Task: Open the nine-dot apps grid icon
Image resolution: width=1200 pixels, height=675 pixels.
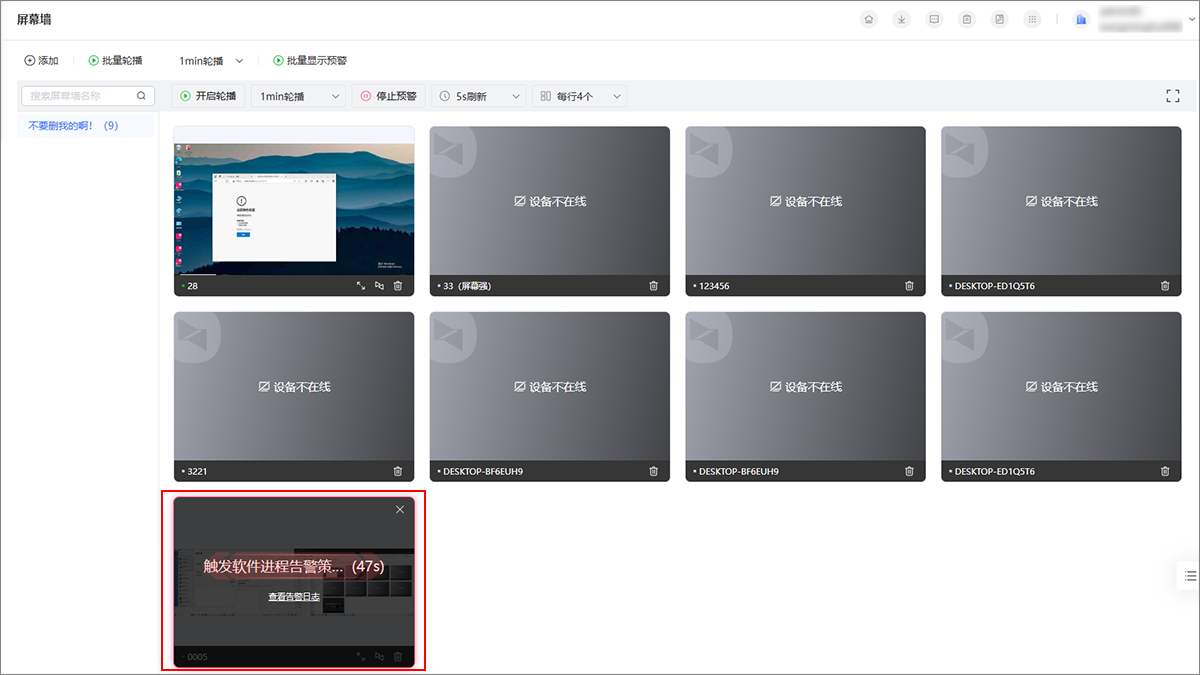Action: click(x=1032, y=19)
